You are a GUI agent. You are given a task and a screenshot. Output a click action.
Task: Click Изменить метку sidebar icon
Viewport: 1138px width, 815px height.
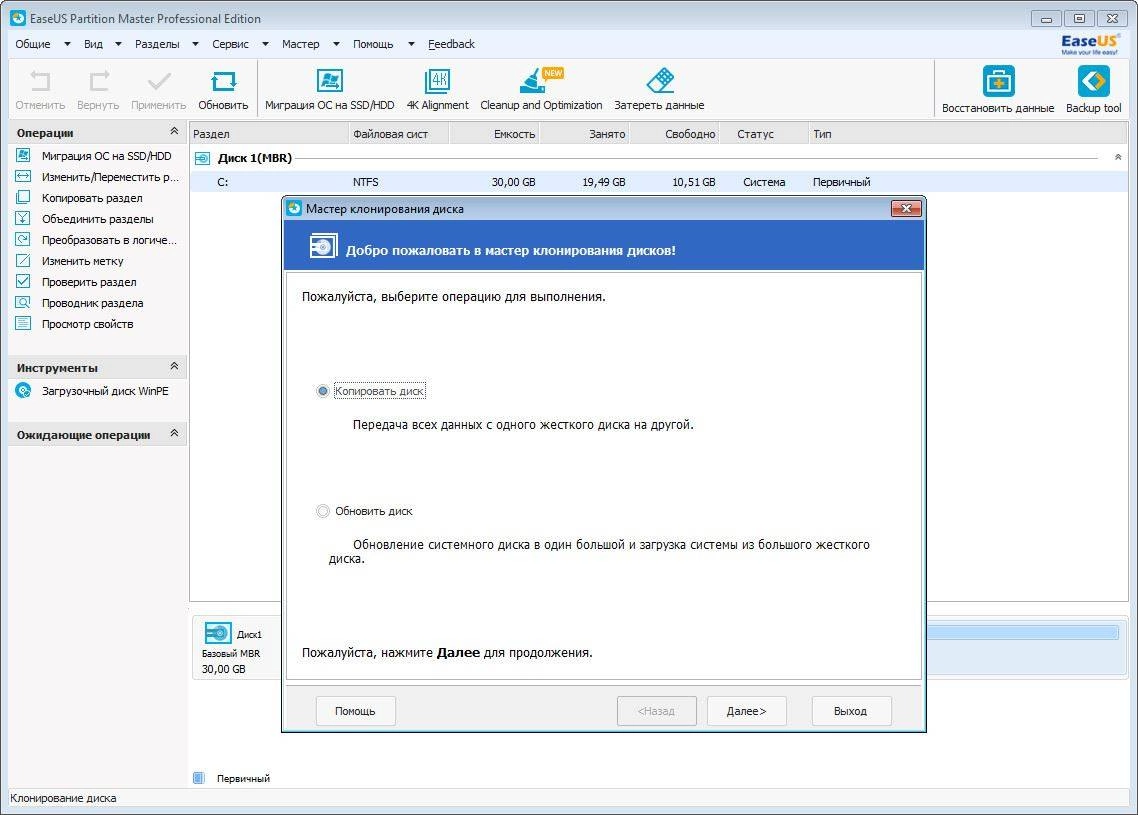click(23, 261)
